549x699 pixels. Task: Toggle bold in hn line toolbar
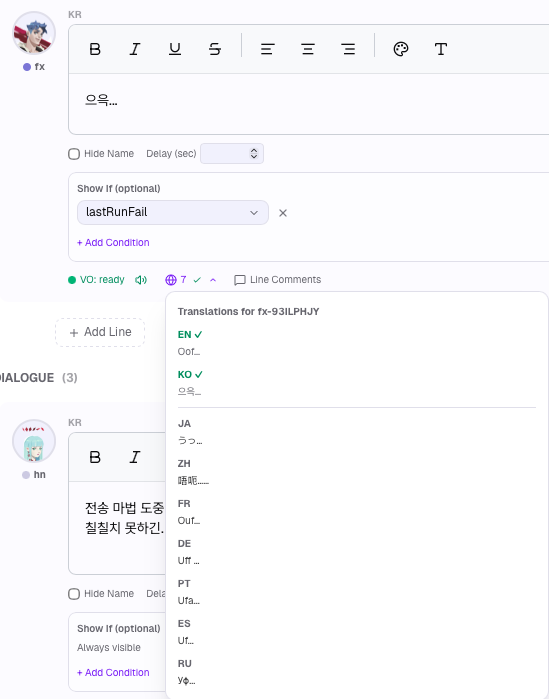(x=95, y=457)
